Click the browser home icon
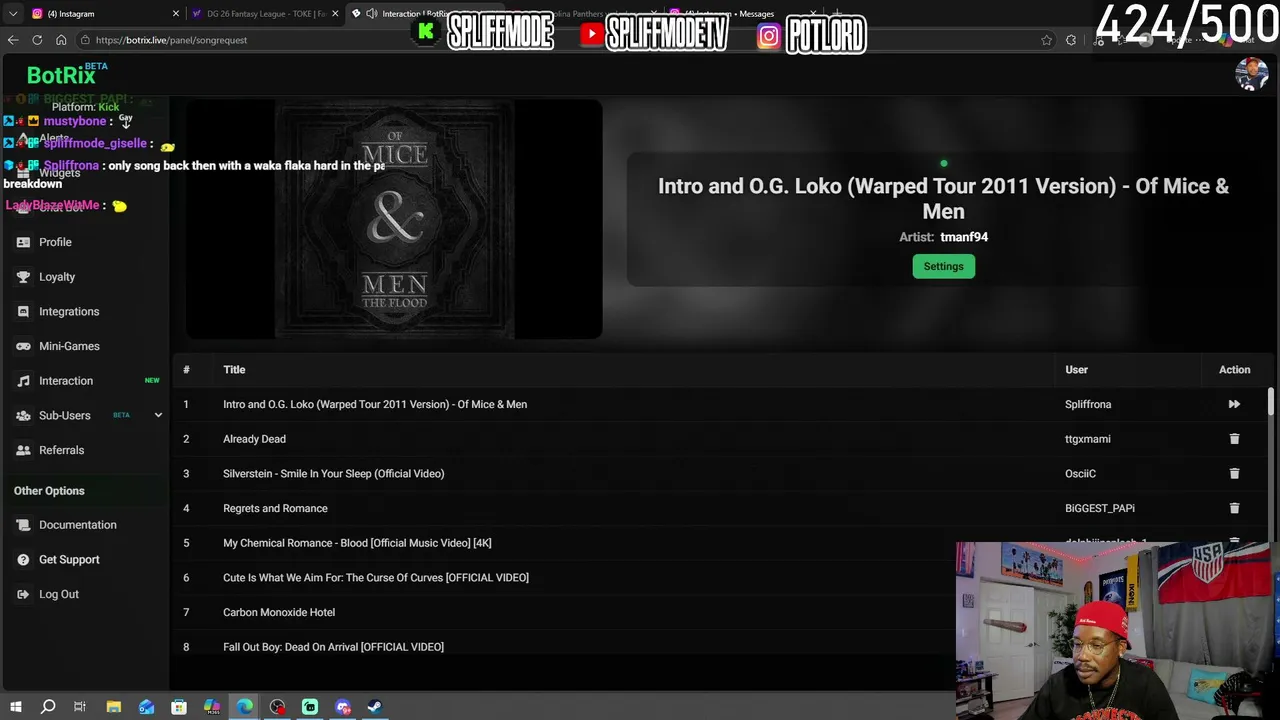The height and width of the screenshot is (720, 1280). (61, 40)
